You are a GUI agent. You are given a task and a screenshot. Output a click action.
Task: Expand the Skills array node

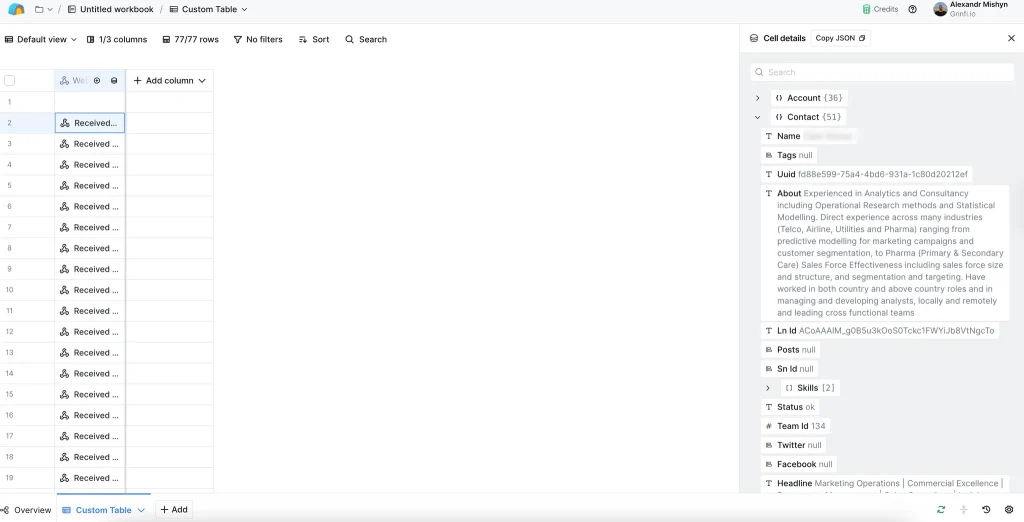click(768, 388)
